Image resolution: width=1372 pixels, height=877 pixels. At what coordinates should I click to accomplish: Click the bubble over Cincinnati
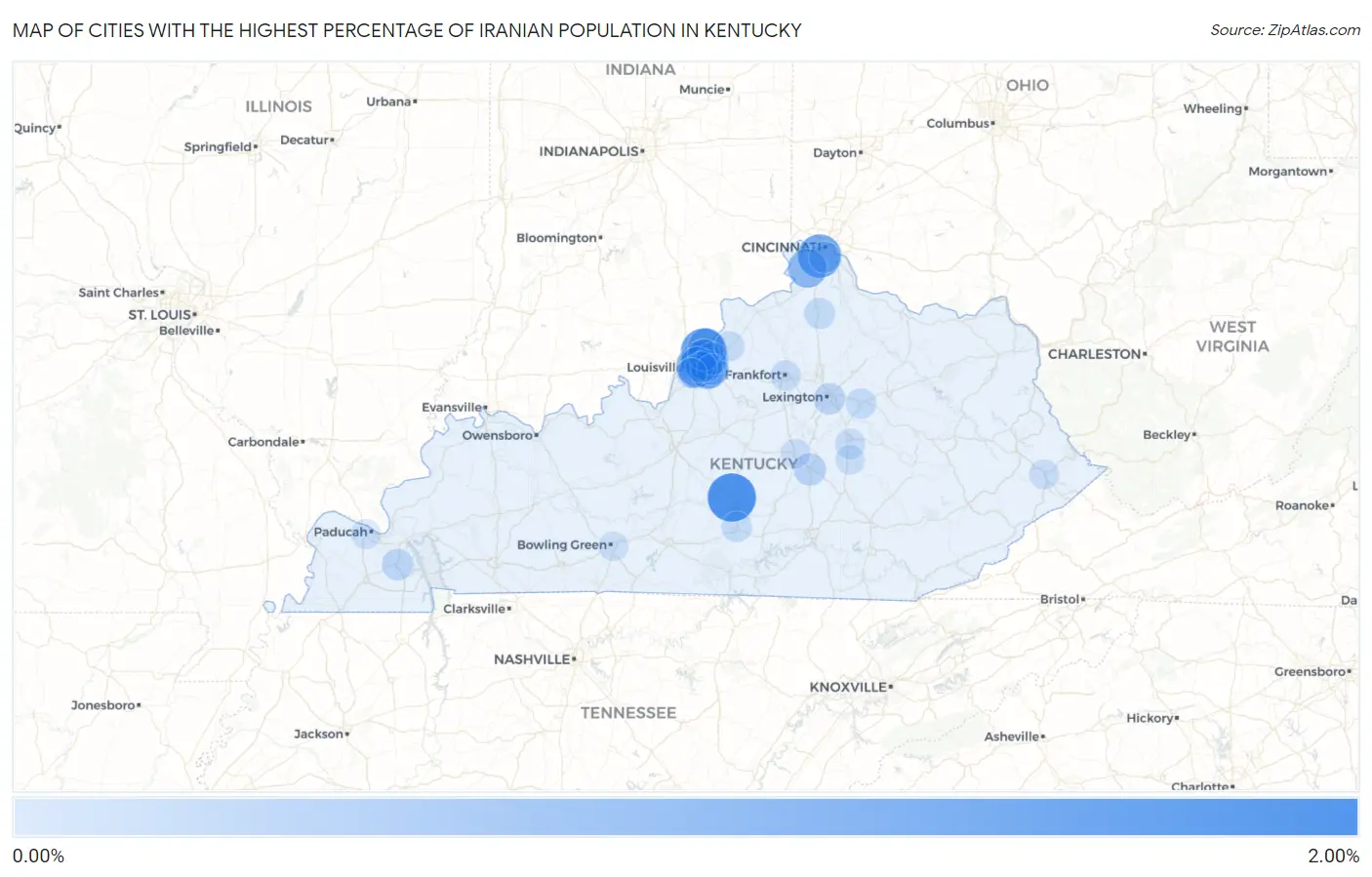pyautogui.click(x=820, y=256)
